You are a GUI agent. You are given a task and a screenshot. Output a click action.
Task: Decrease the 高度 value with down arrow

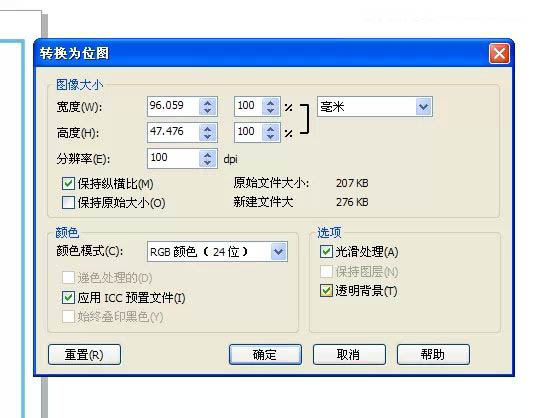click(207, 137)
